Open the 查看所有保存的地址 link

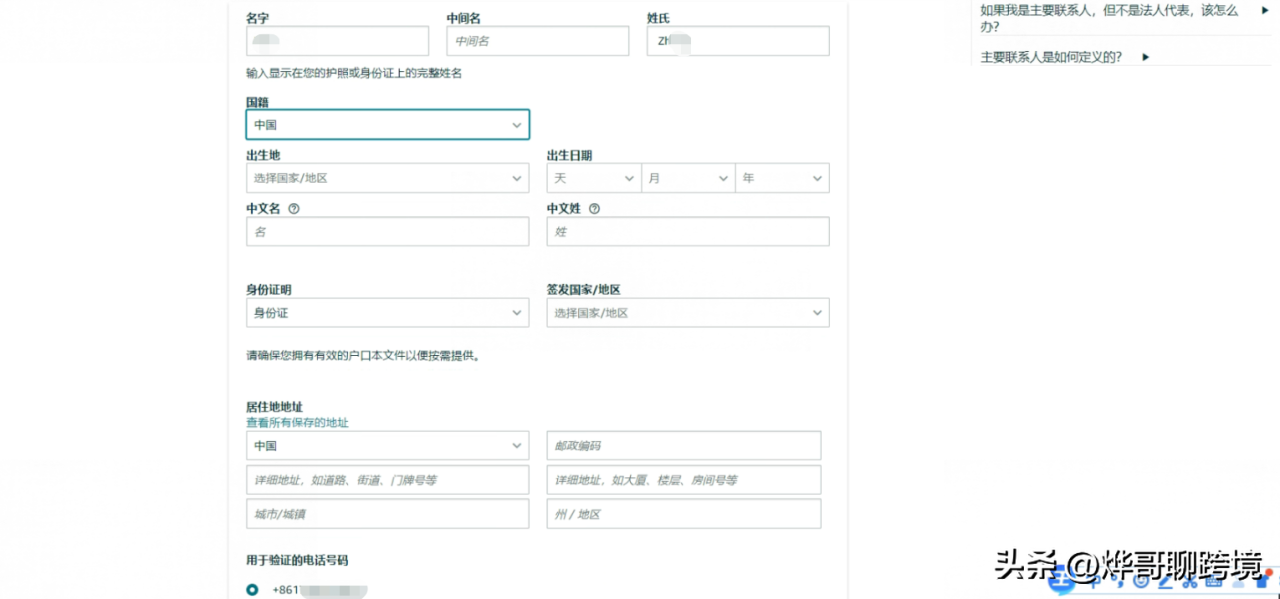[297, 422]
